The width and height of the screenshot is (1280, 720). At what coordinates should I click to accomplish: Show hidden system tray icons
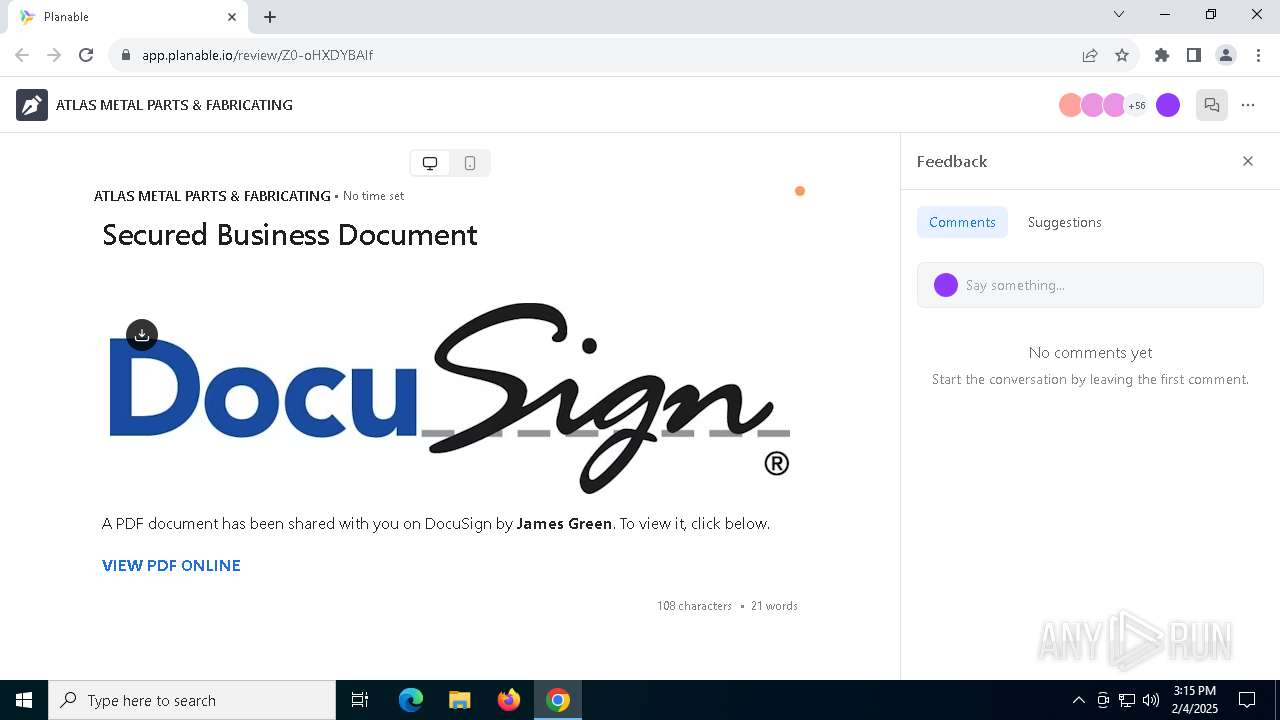[1078, 700]
